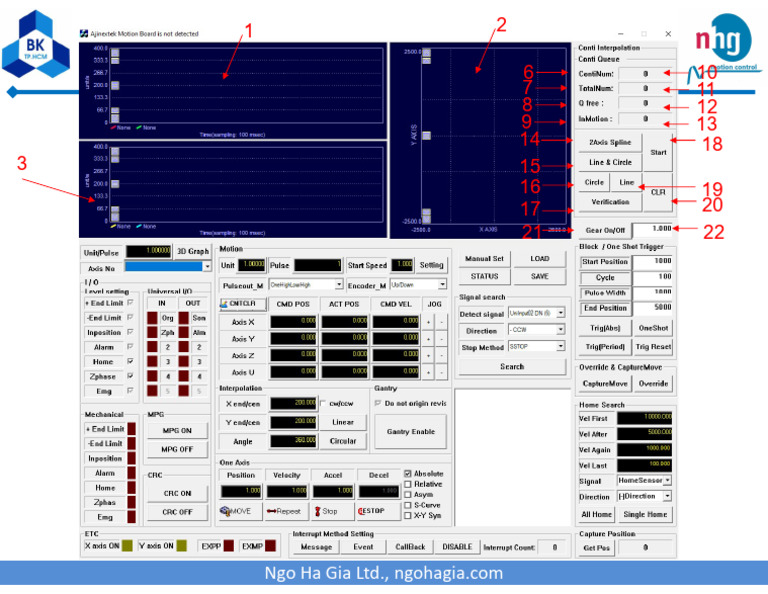768x594 pixels.
Task: Click the CNTCLR counter clear button
Action: [x=241, y=303]
